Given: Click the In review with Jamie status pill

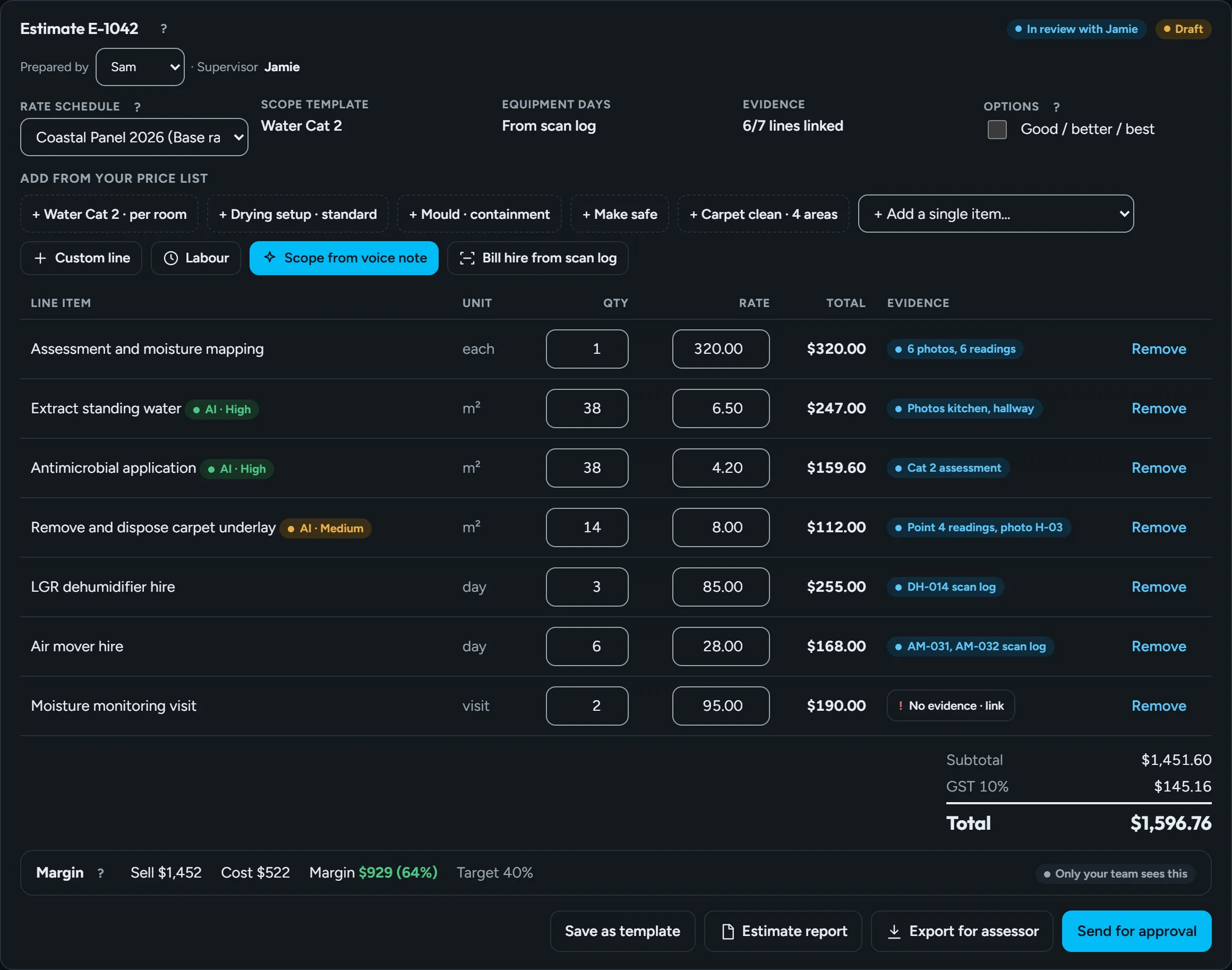Looking at the screenshot, I should [1076, 29].
